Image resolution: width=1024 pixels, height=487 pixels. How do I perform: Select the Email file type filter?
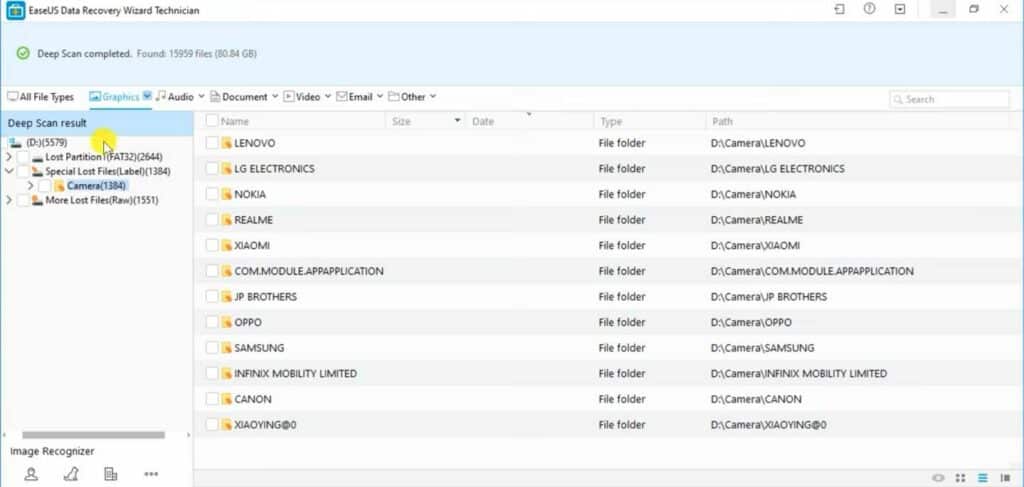[354, 97]
